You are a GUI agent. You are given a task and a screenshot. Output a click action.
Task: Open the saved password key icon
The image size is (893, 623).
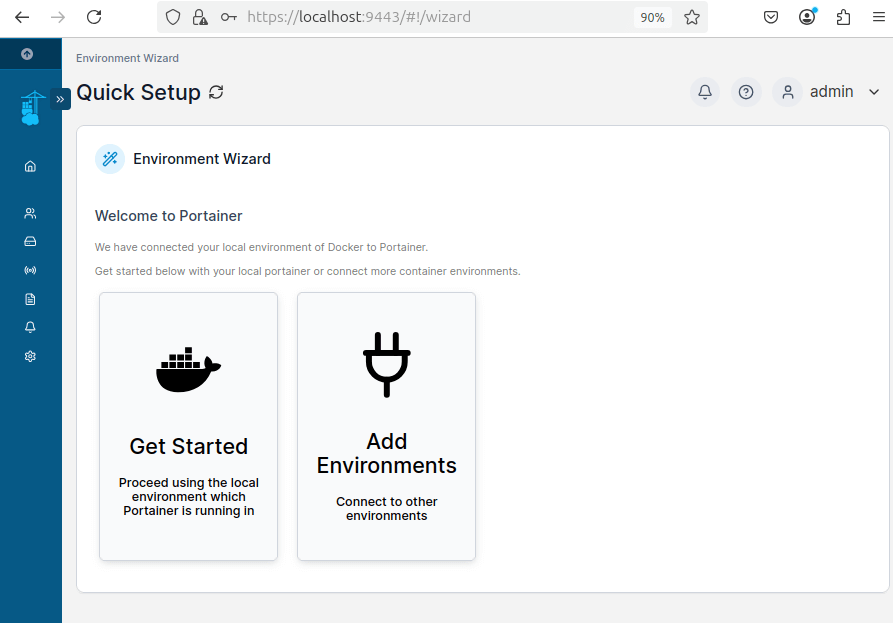tap(228, 17)
